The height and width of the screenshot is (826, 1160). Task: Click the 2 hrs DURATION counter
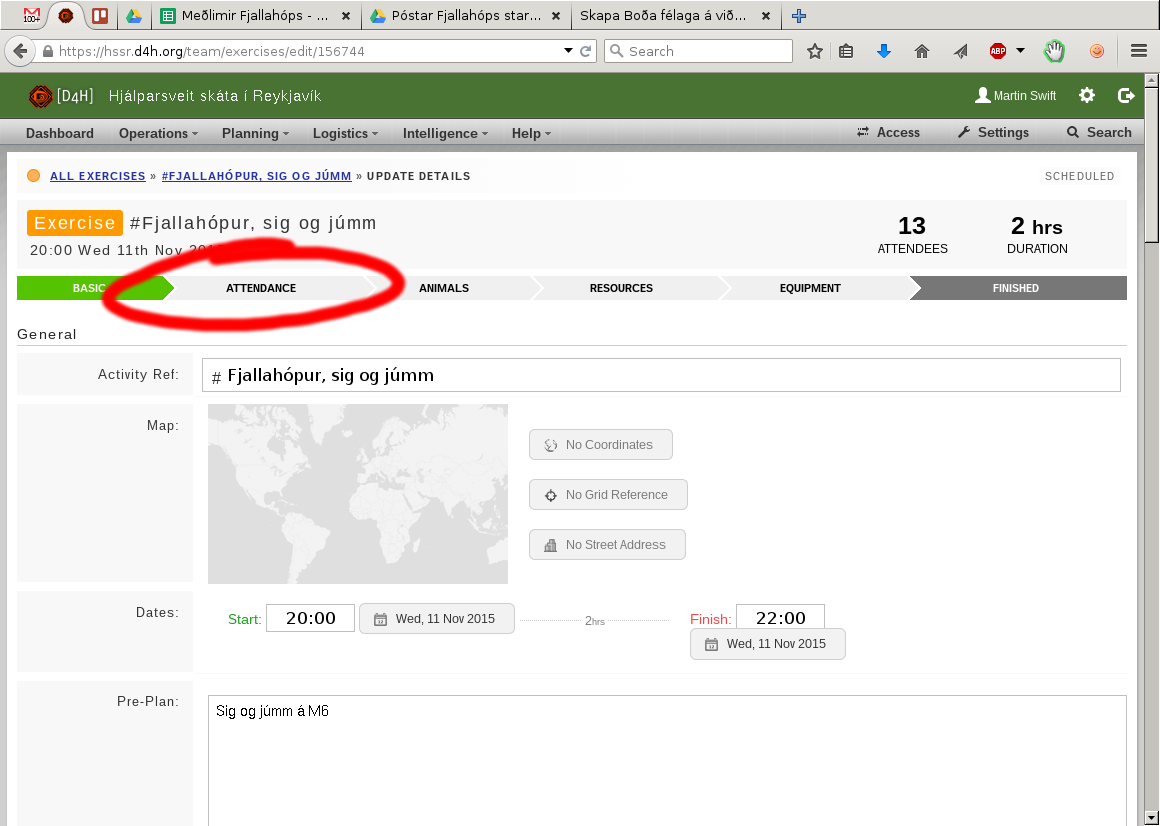point(1037,235)
